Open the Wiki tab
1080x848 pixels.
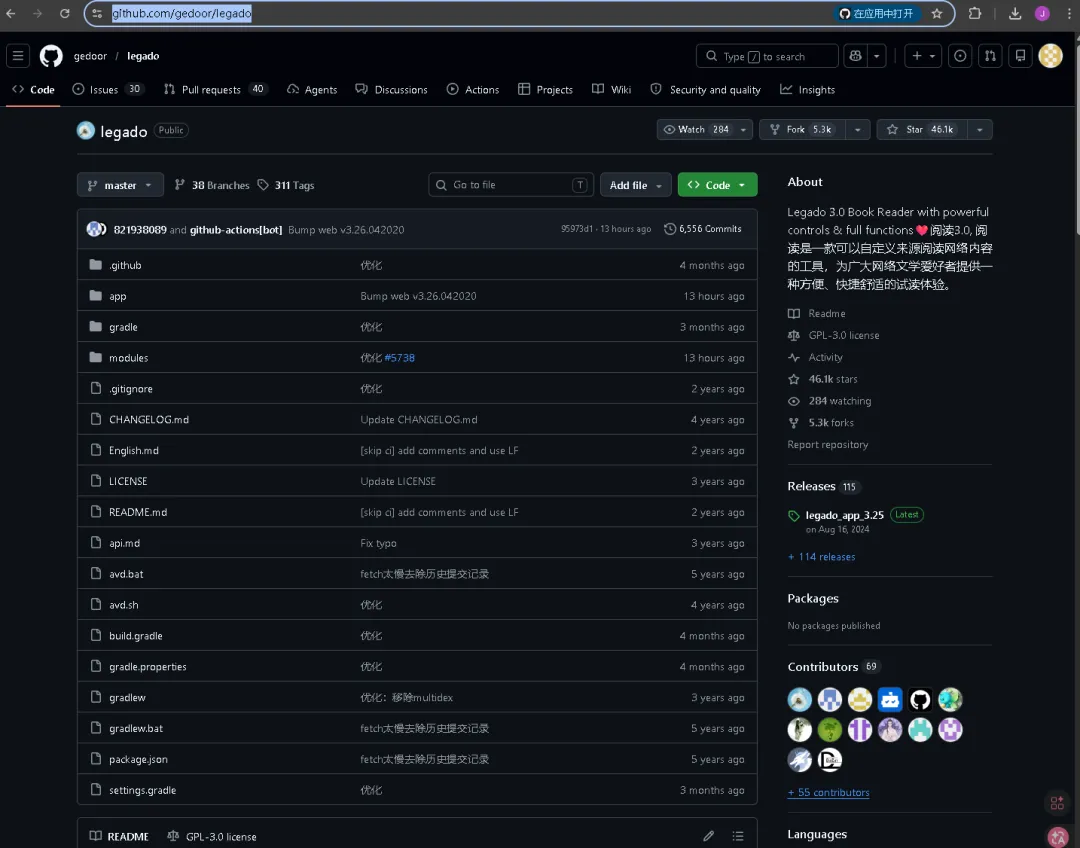(x=612, y=90)
